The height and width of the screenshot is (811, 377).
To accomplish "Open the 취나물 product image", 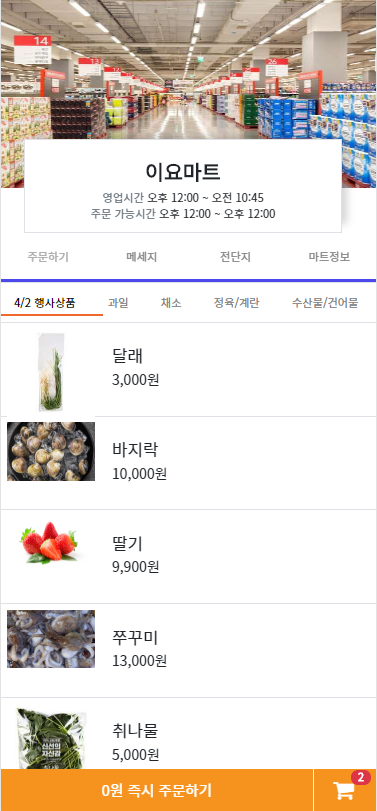I will [51, 739].
